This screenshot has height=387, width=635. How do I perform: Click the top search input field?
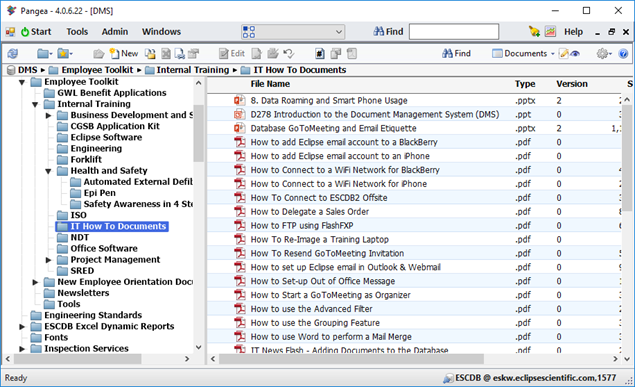(x=454, y=32)
